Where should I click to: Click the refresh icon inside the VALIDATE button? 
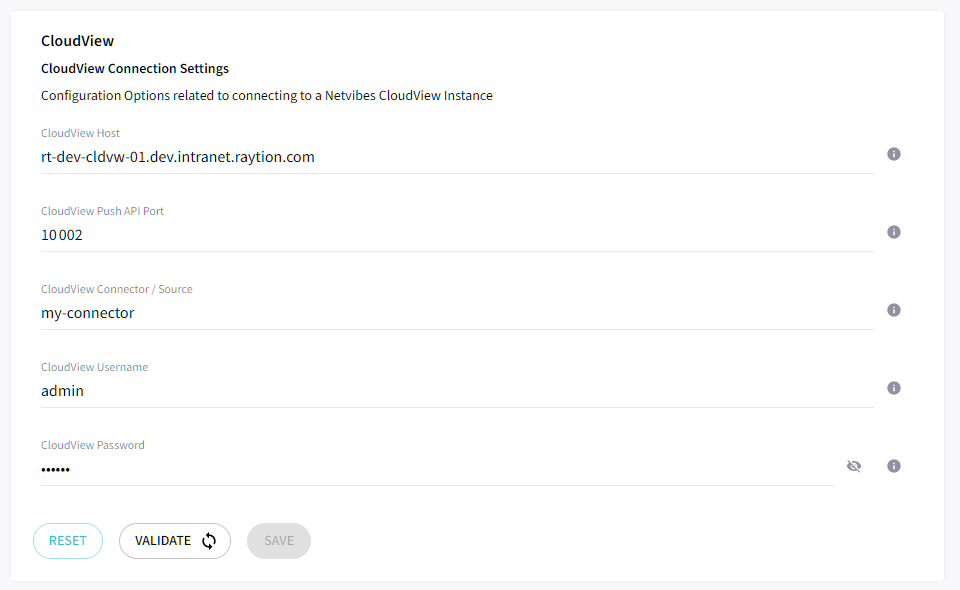[x=209, y=540]
